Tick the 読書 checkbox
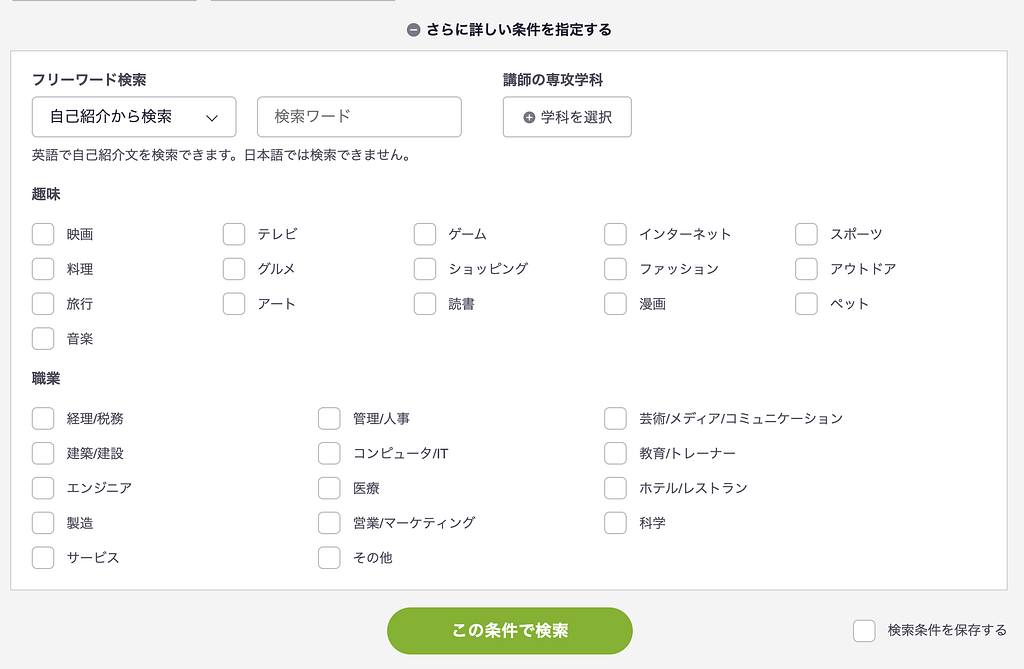1024x669 pixels. [425, 304]
